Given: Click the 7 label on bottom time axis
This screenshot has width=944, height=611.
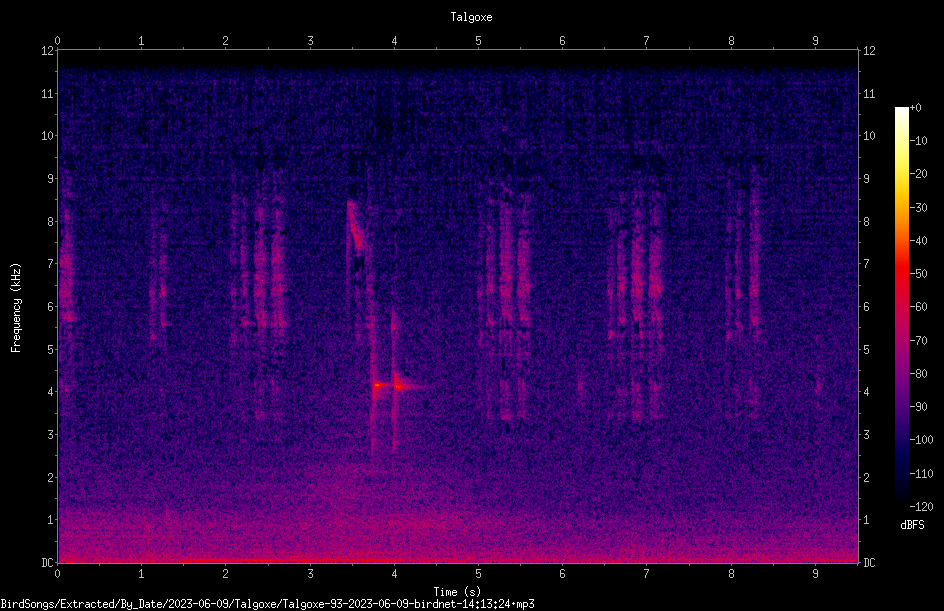Looking at the screenshot, I should tap(647, 574).
